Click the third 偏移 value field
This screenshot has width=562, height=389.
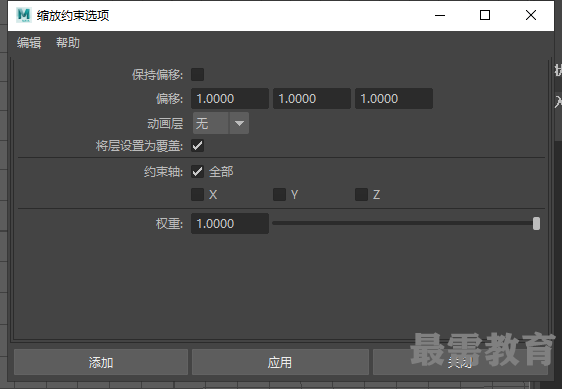(394, 99)
